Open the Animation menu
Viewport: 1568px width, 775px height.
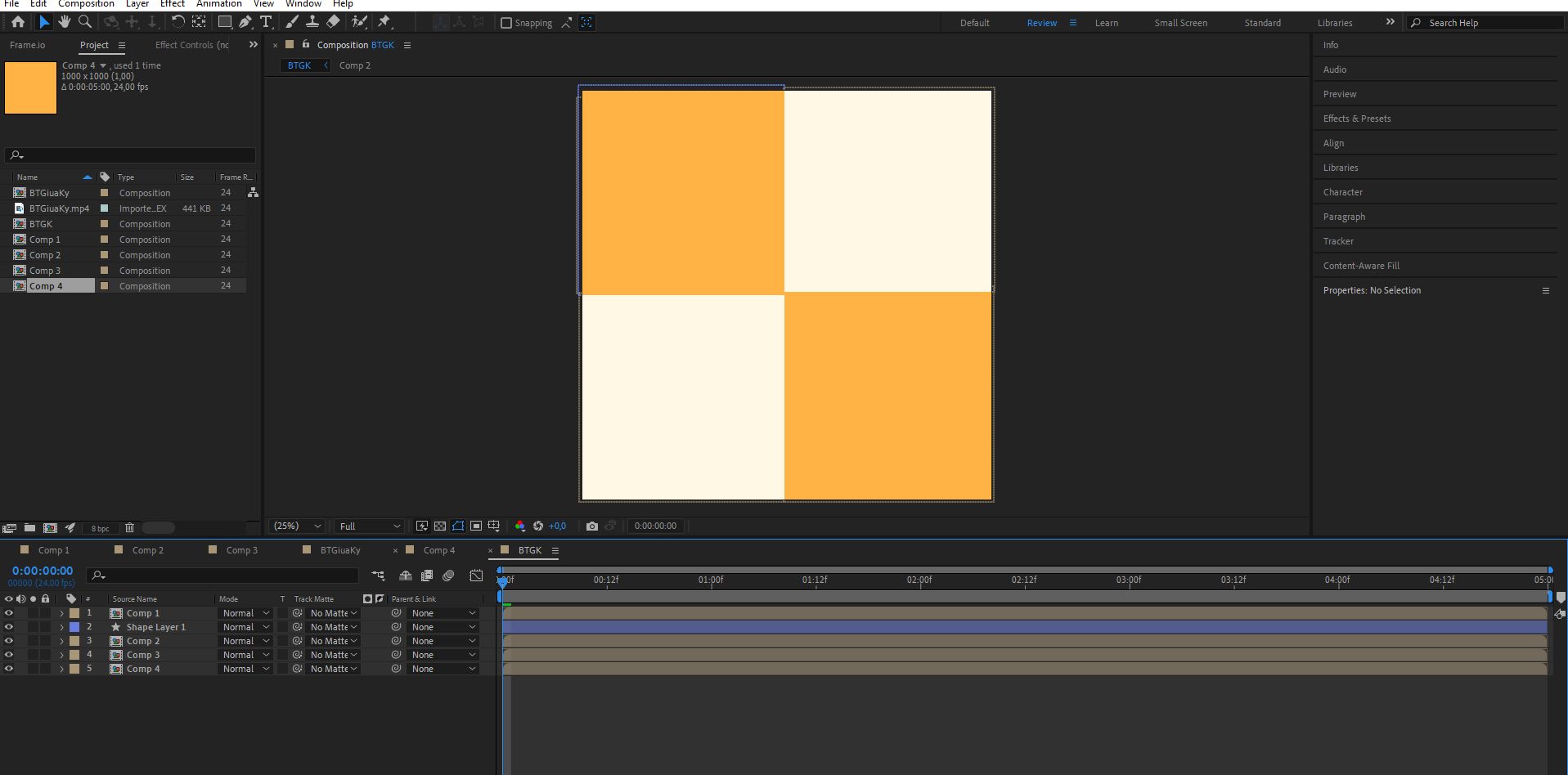click(x=219, y=4)
